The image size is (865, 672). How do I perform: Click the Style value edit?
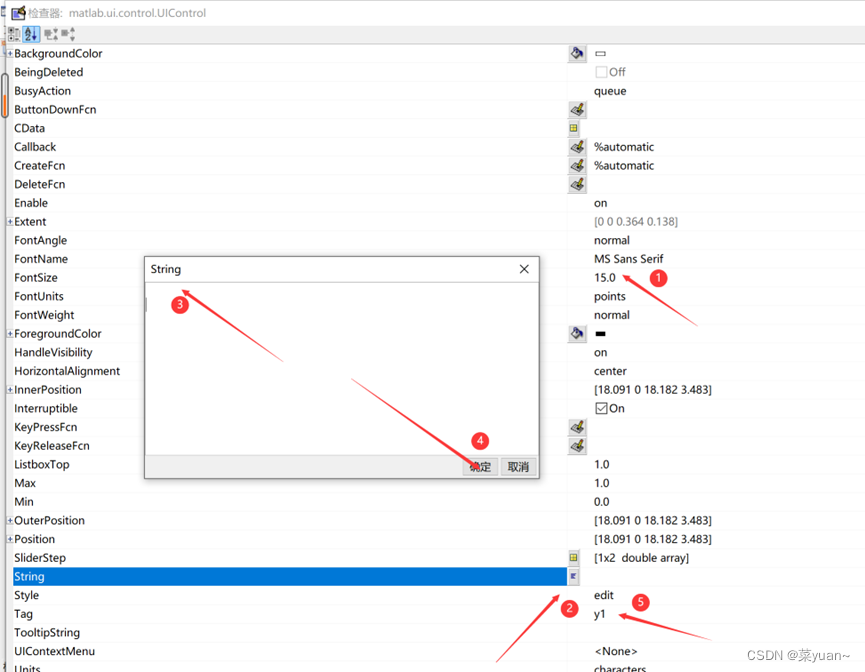click(604, 595)
